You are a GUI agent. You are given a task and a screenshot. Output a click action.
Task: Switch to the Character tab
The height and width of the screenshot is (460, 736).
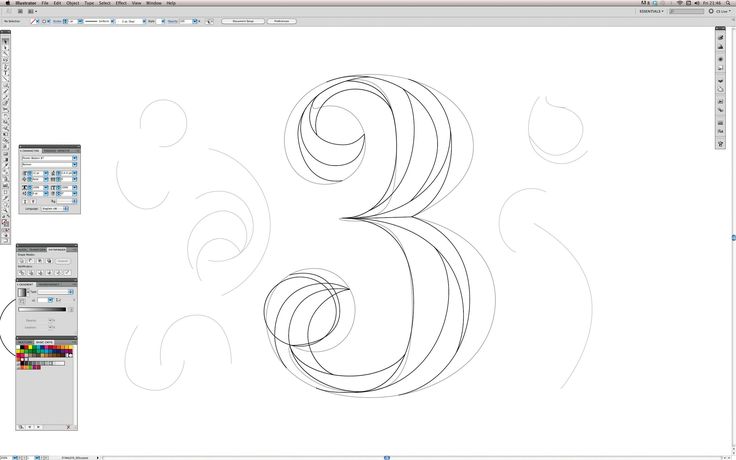coord(31,151)
